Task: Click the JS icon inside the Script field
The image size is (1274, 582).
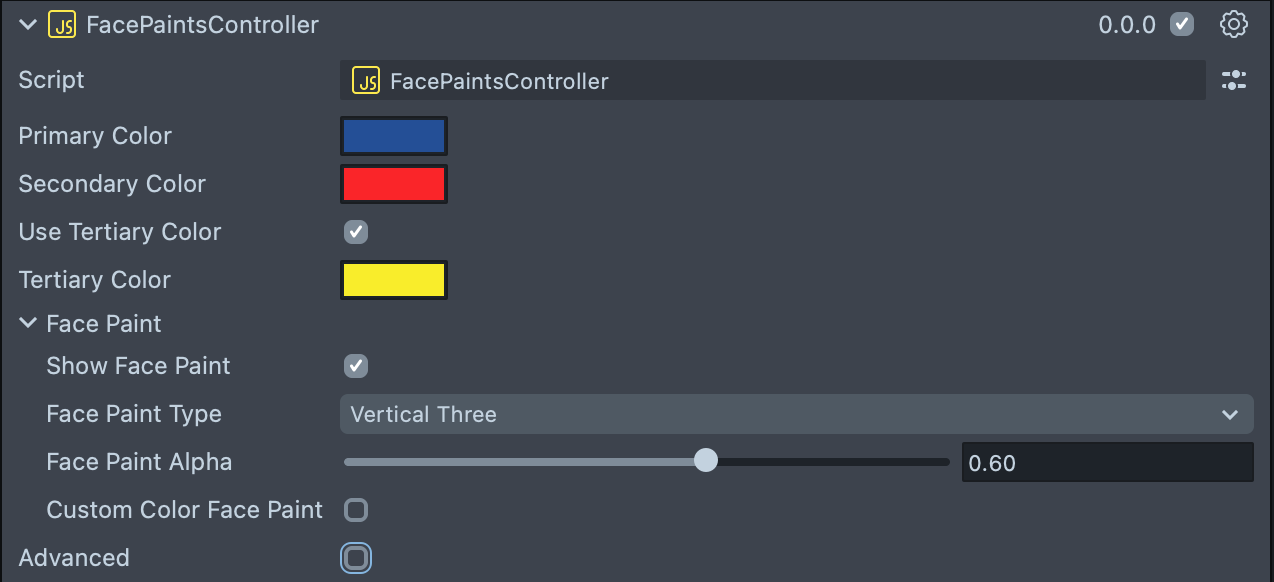Action: click(x=366, y=81)
